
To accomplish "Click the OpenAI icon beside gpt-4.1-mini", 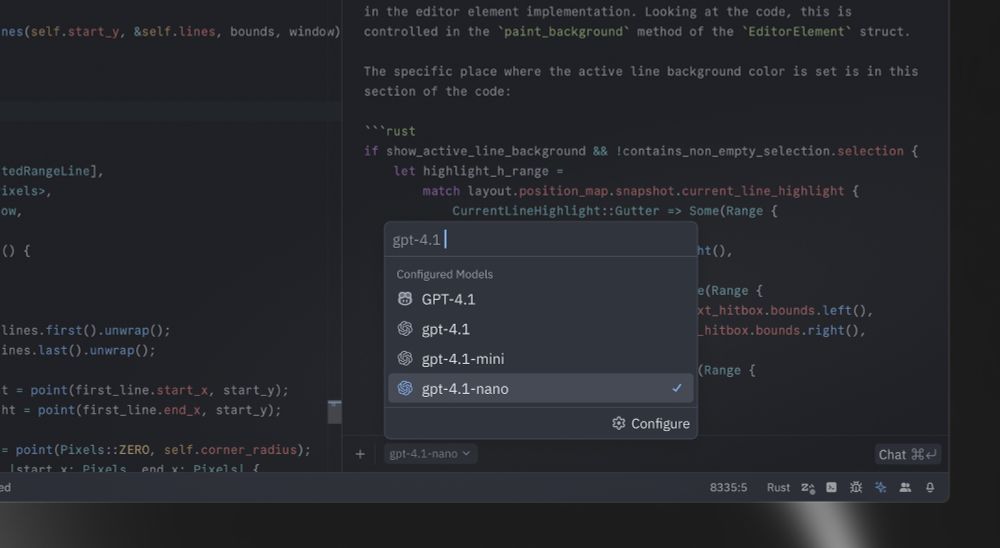I will coord(405,359).
